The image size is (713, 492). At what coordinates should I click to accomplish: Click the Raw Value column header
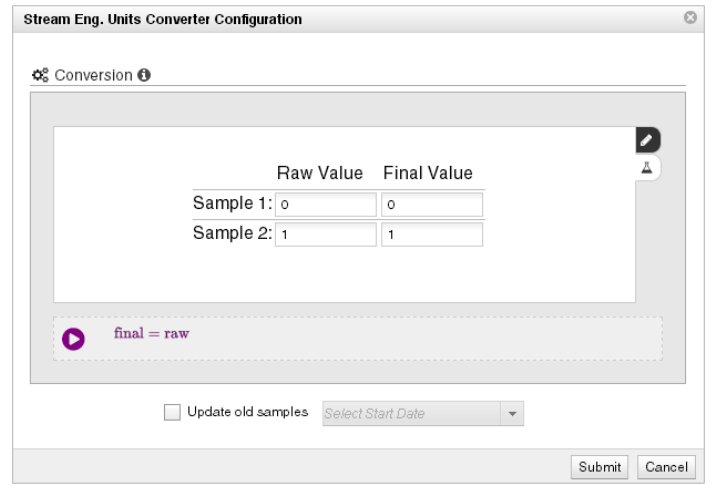coord(320,173)
